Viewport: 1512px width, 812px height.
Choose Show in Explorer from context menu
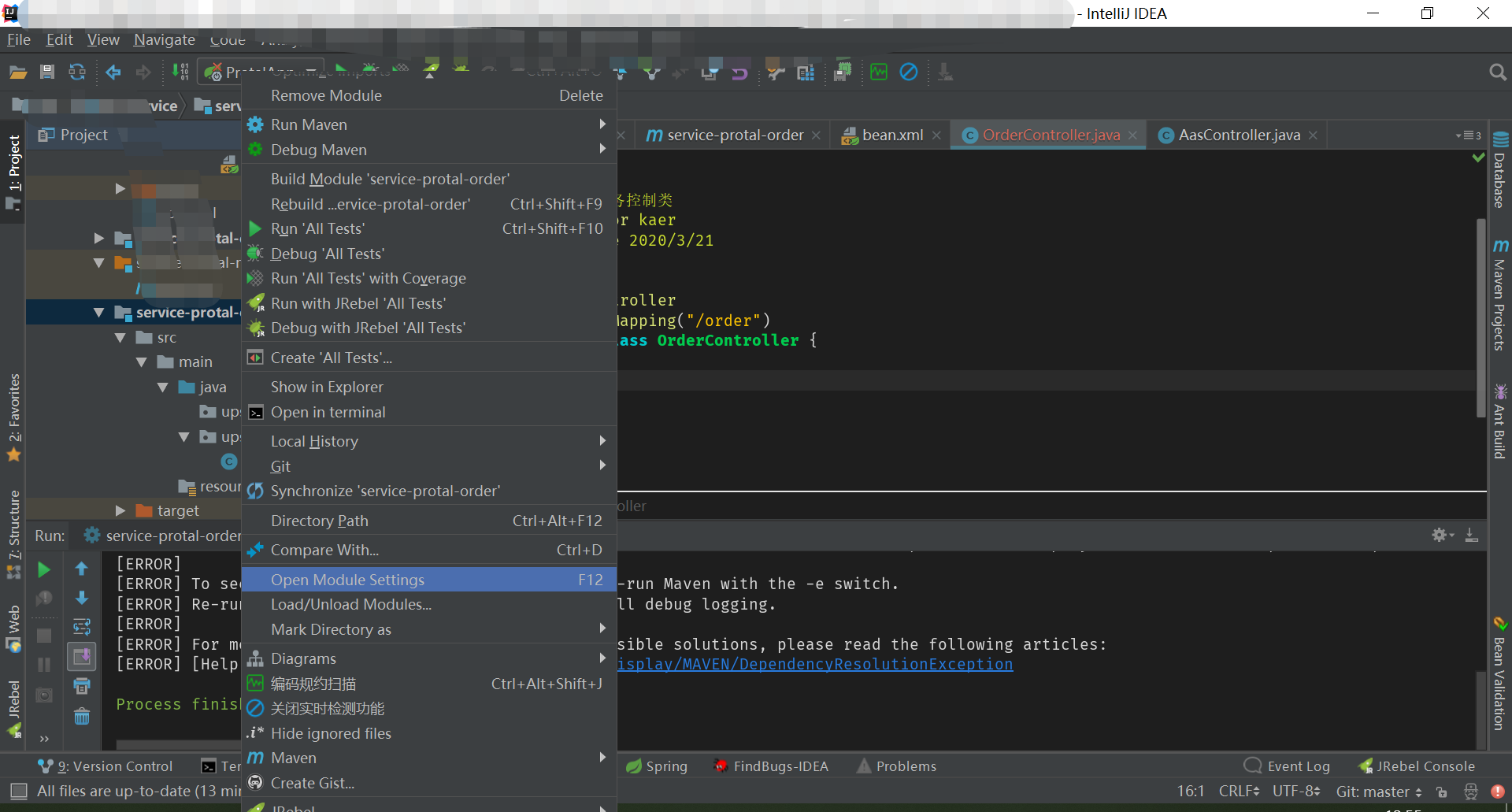tap(429, 387)
